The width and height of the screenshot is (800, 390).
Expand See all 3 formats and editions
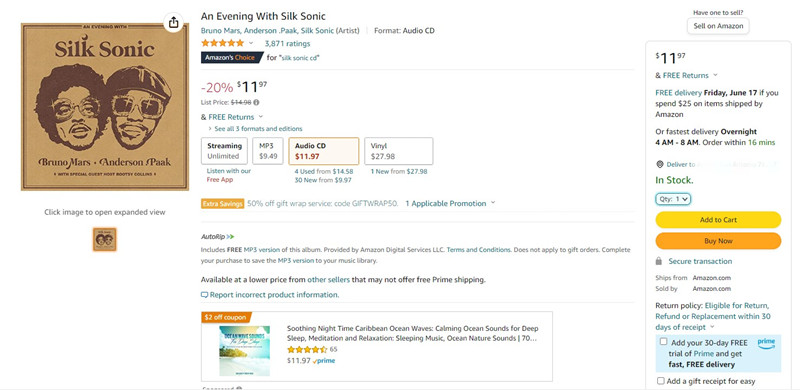[x=255, y=129]
